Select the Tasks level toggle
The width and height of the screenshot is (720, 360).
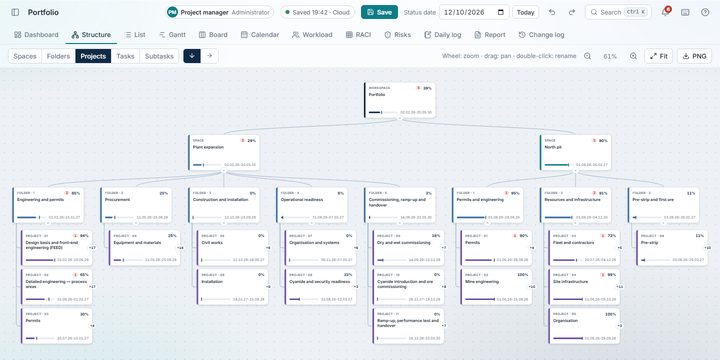pos(125,56)
